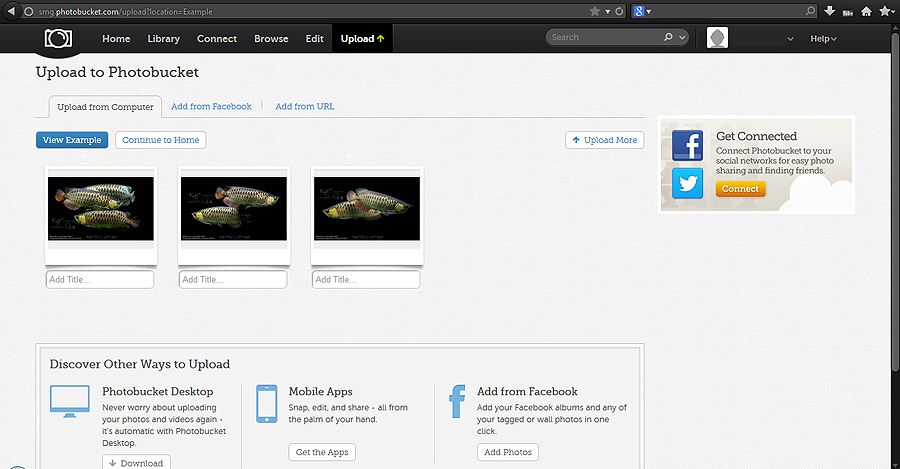Click the 'Upload to Photobucket' page title
This screenshot has height=469, width=900.
117,72
